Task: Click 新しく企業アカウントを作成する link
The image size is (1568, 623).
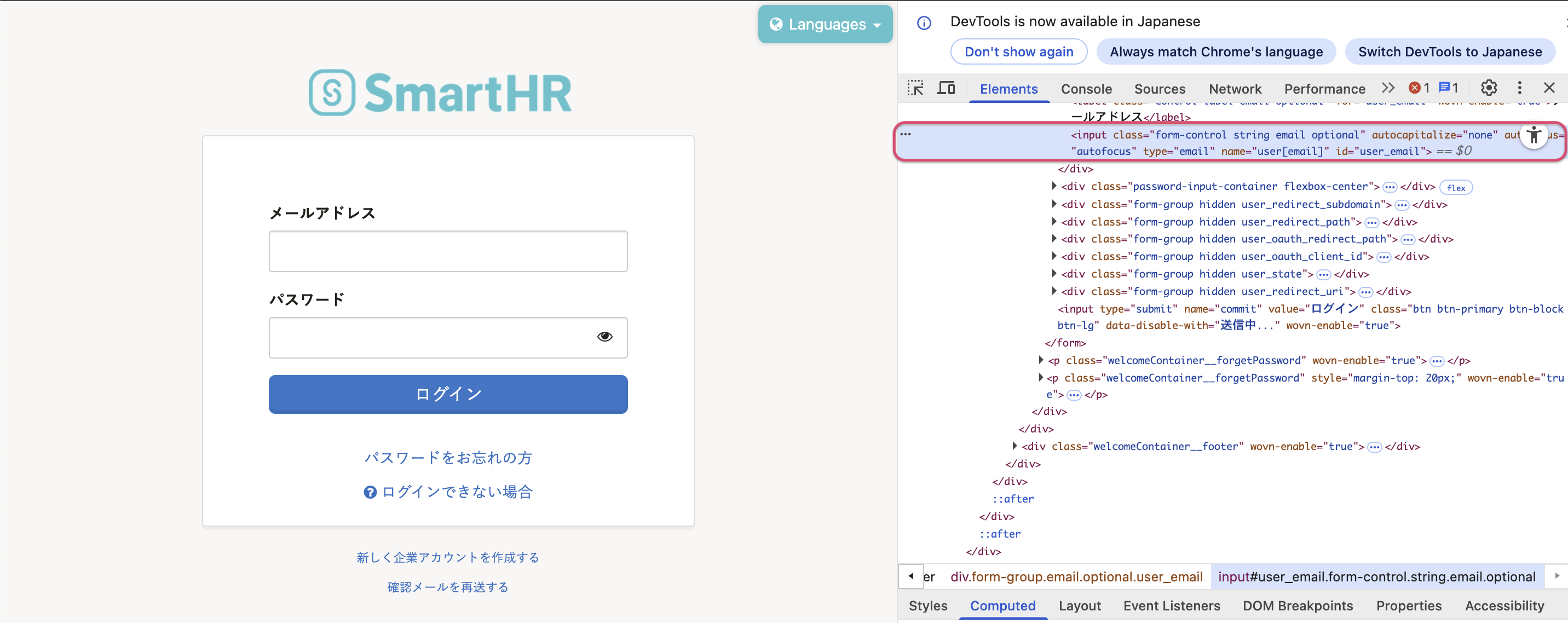Action: point(448,557)
